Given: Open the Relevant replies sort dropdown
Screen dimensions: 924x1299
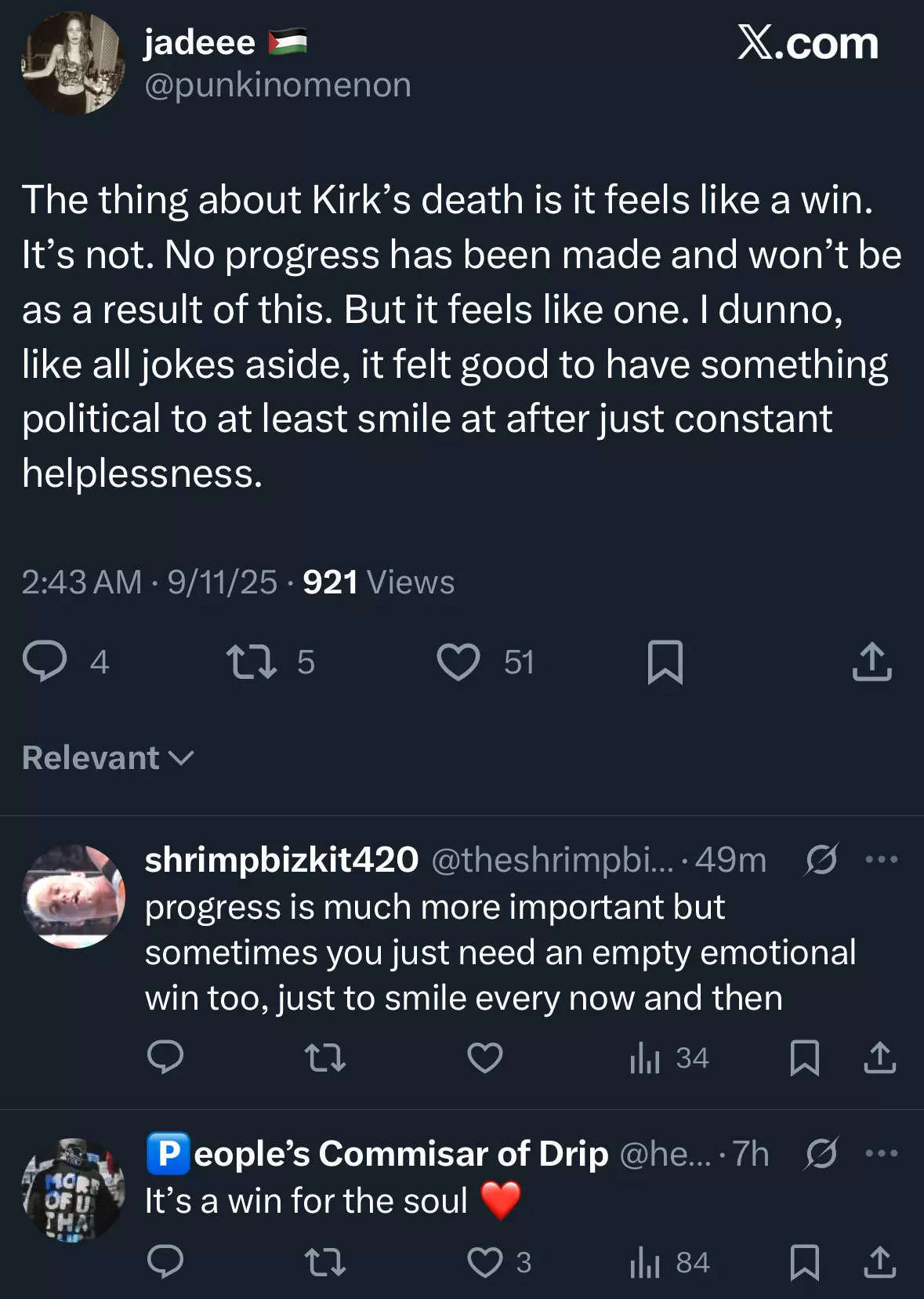Looking at the screenshot, I should coord(108,758).
